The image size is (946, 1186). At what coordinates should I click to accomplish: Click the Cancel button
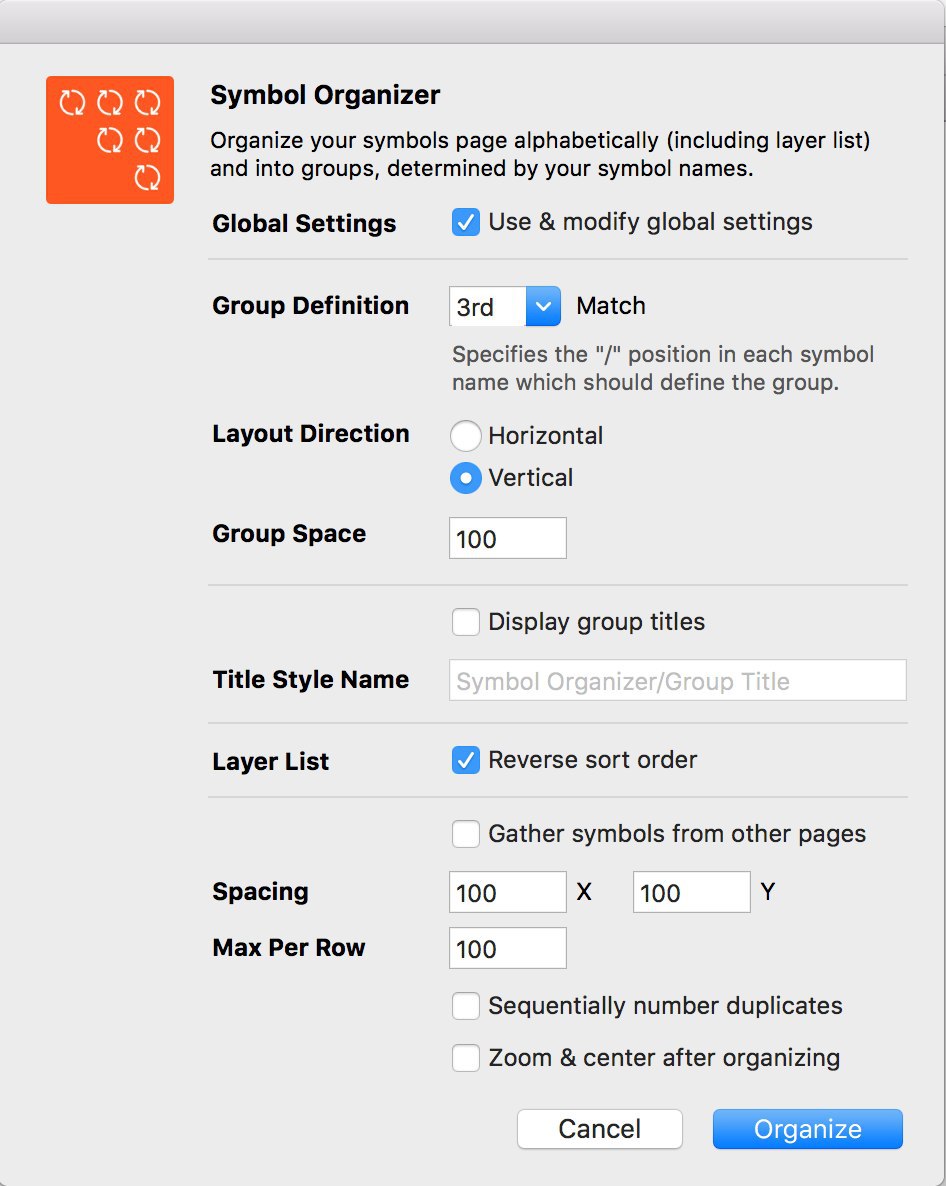pyautogui.click(x=600, y=1129)
